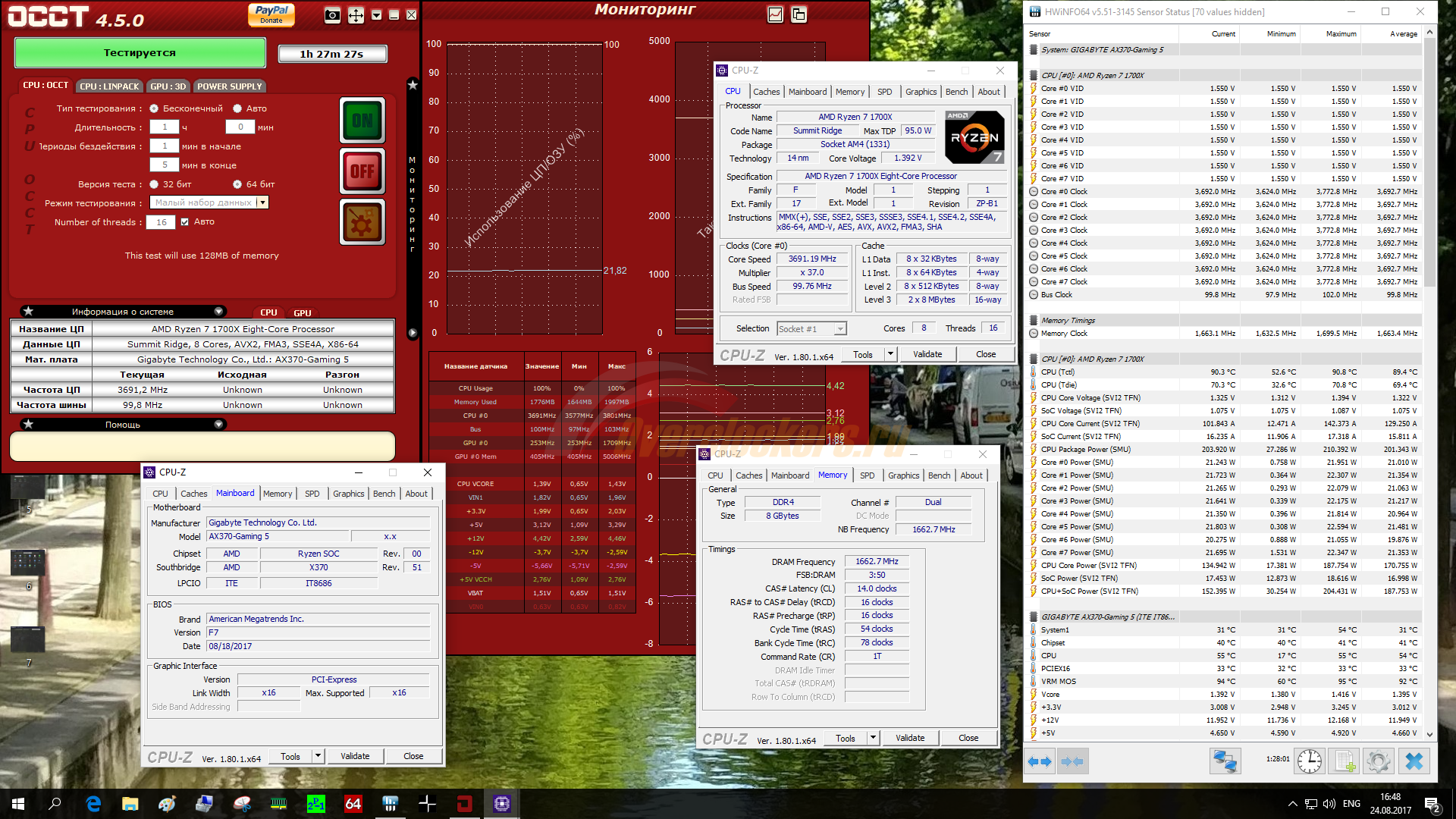This screenshot has width=1456, height=819.
Task: Click the monitoring graph icon in OCCT
Action: point(775,14)
